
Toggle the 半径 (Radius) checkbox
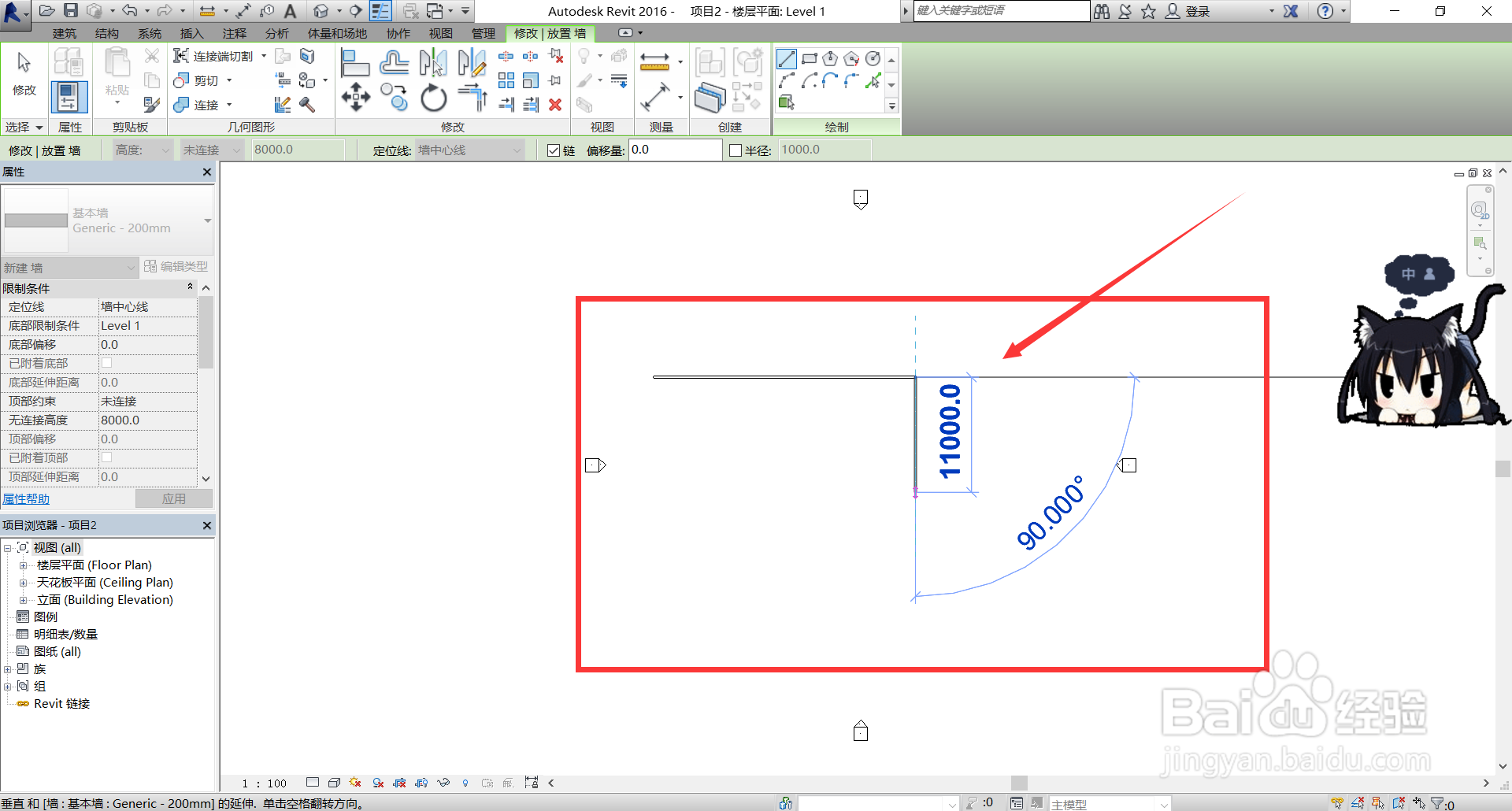tap(736, 150)
